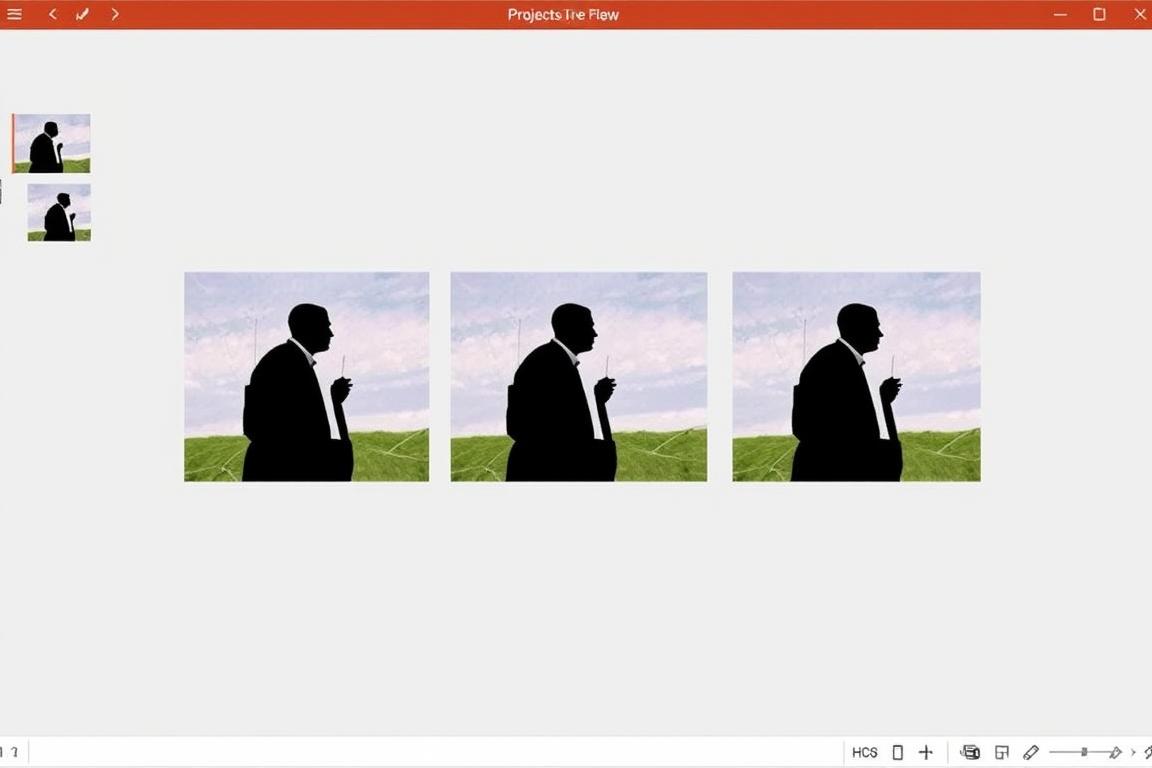Click the forward navigation arrow
Screen dimensions: 1152x768
tap(115, 14)
